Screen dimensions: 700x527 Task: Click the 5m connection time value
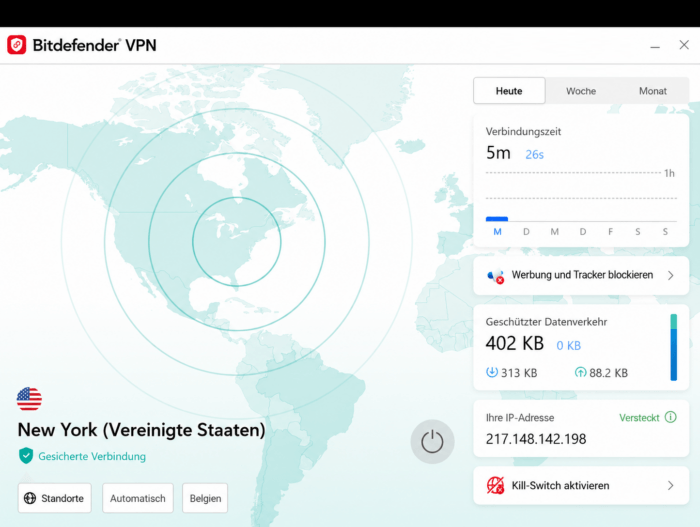(498, 153)
